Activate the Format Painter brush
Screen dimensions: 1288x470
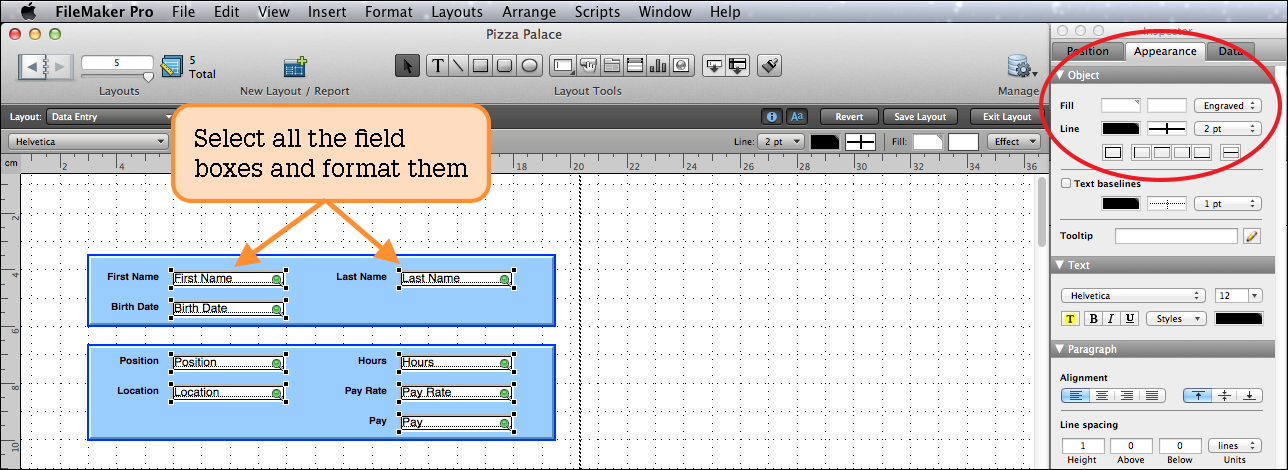769,66
